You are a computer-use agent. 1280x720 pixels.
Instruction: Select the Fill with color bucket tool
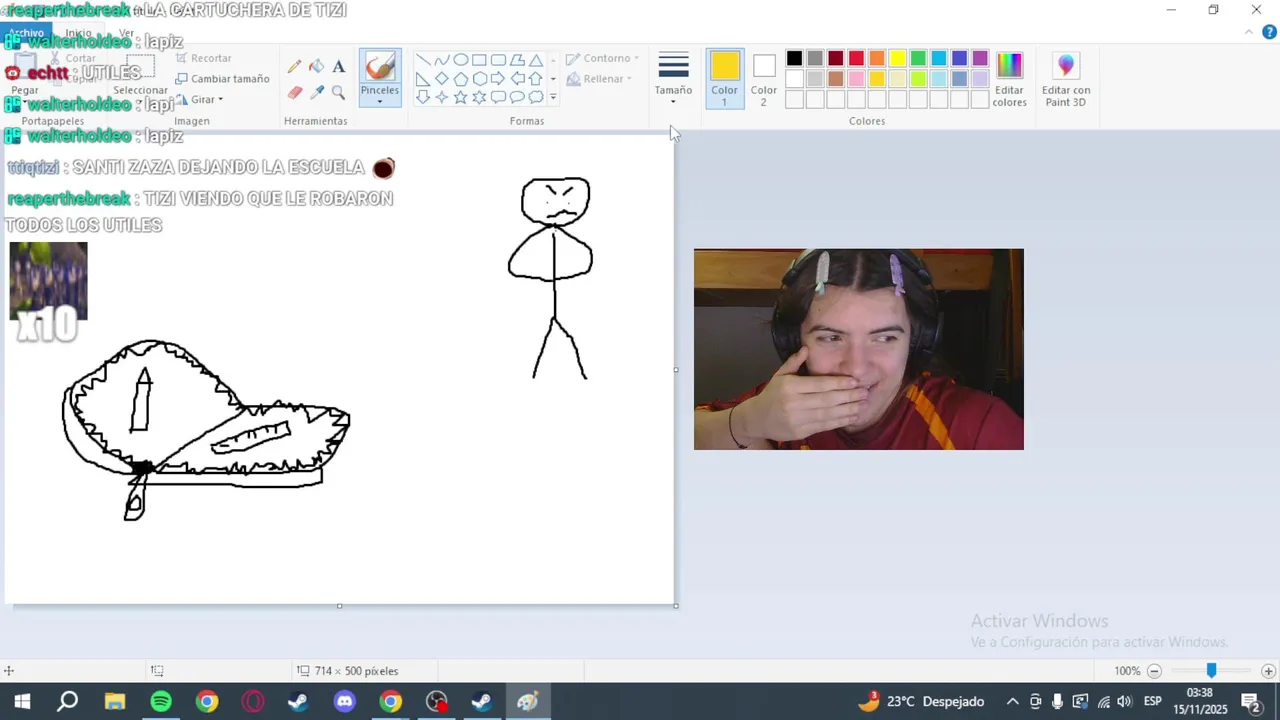[316, 67]
